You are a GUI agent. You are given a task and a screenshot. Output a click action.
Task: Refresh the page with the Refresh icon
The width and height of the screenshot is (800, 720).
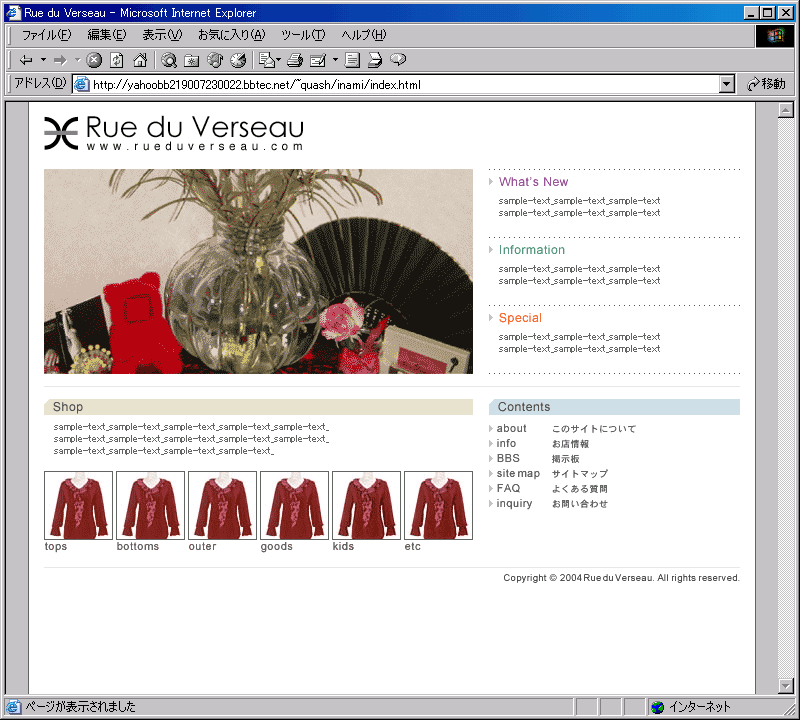[x=117, y=60]
